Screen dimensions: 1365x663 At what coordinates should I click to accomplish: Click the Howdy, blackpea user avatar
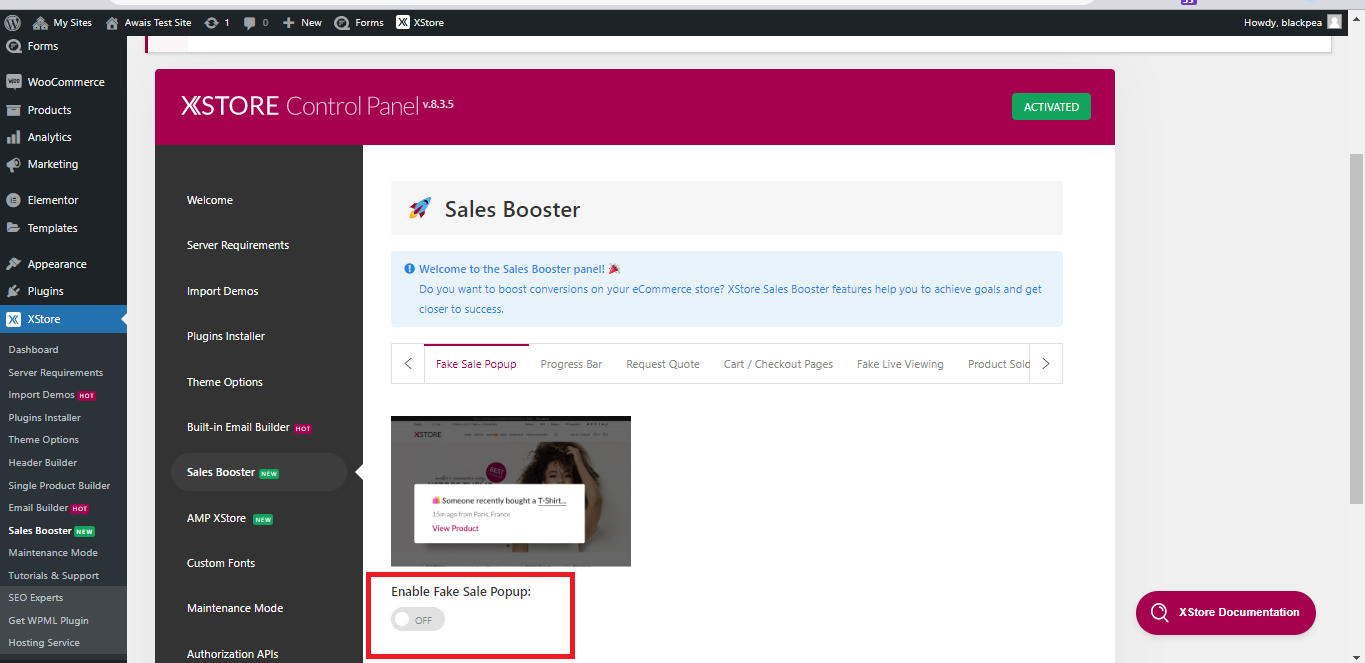coord(1334,22)
